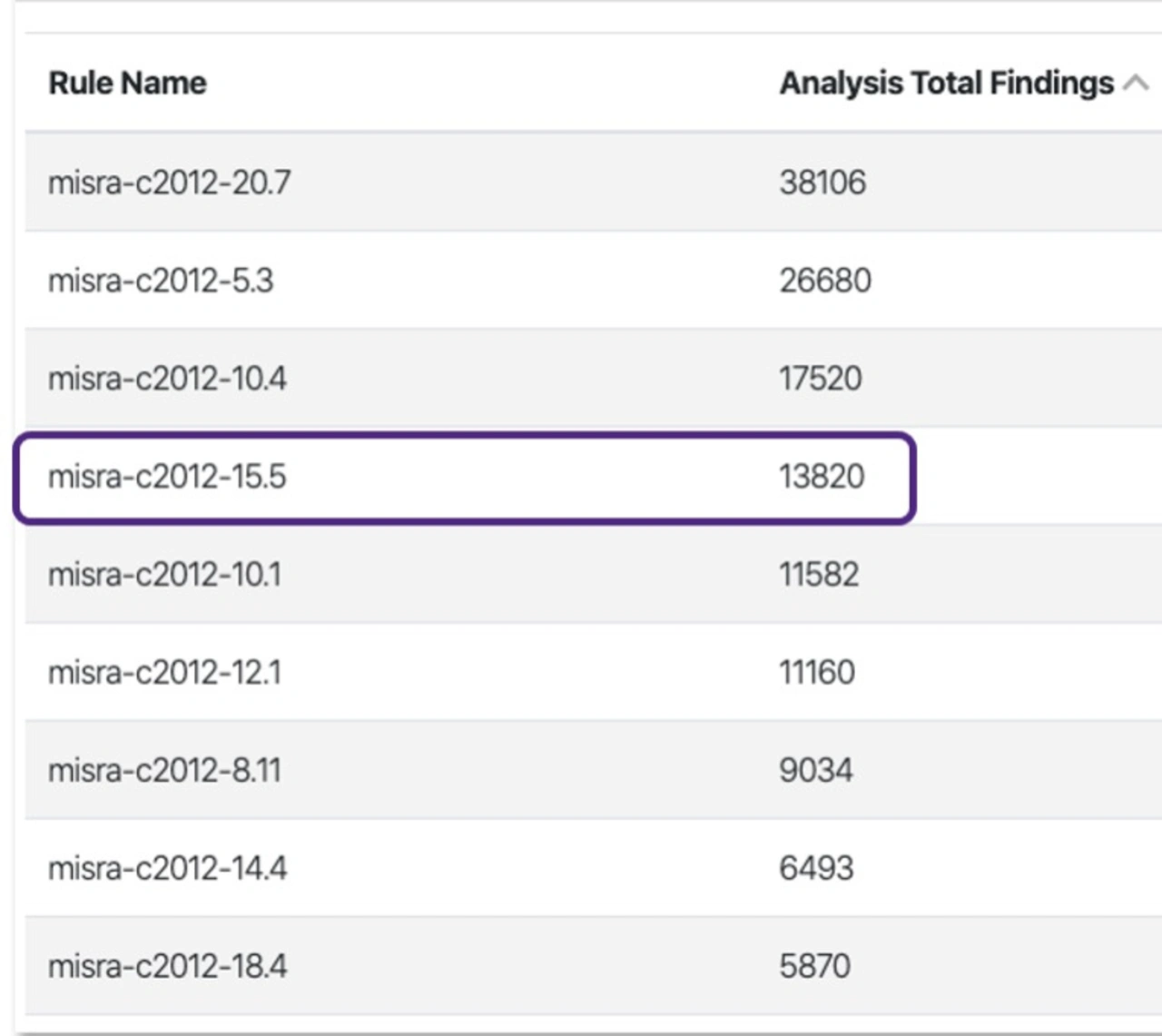1162x1036 pixels.
Task: Click the highlighted 13820 findings count
Action: (x=821, y=477)
